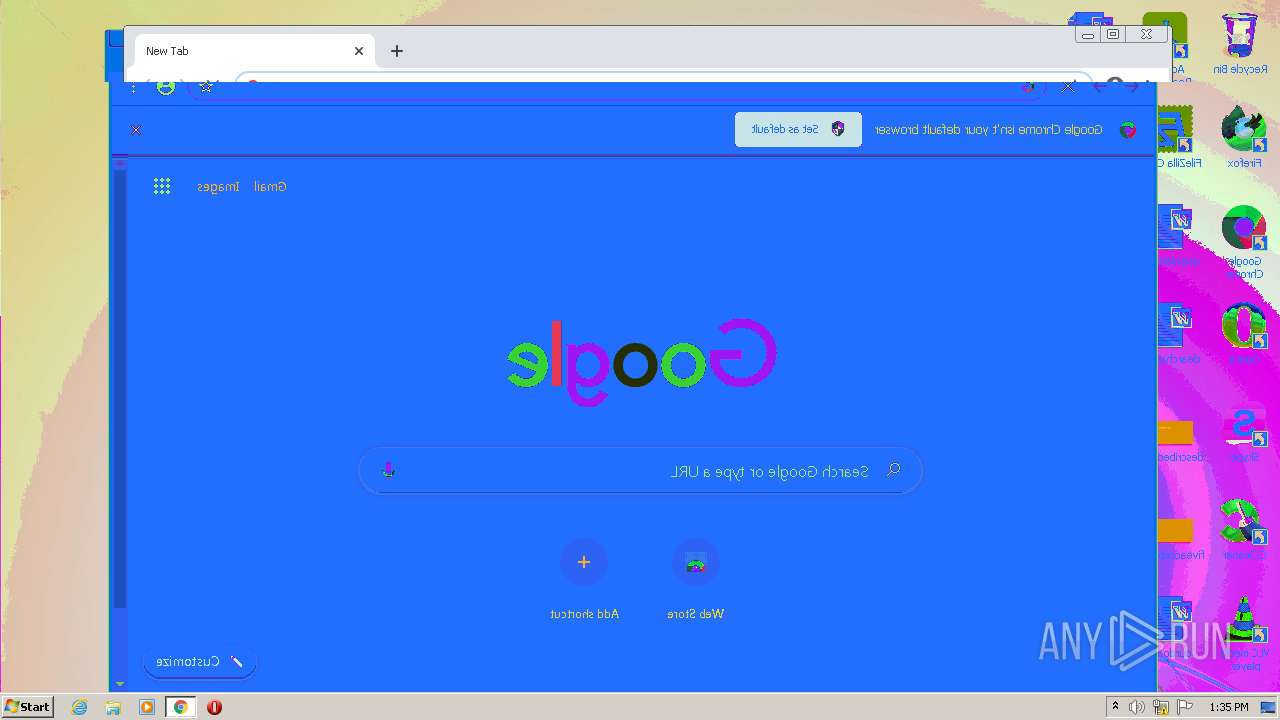
Task: Open the Web Store shortcut
Action: click(x=696, y=580)
